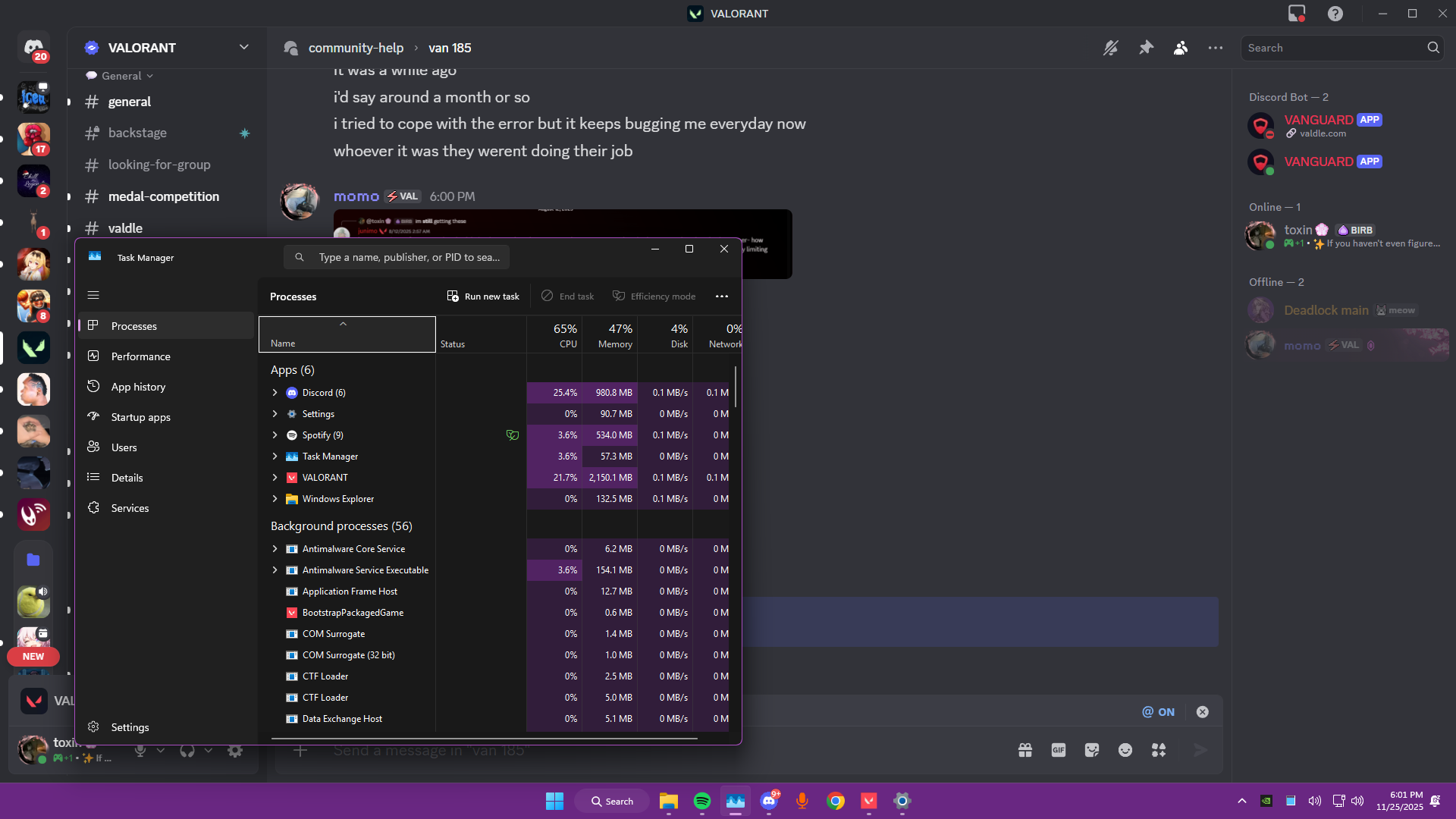Click the gift icon in message bar

coord(1025,750)
